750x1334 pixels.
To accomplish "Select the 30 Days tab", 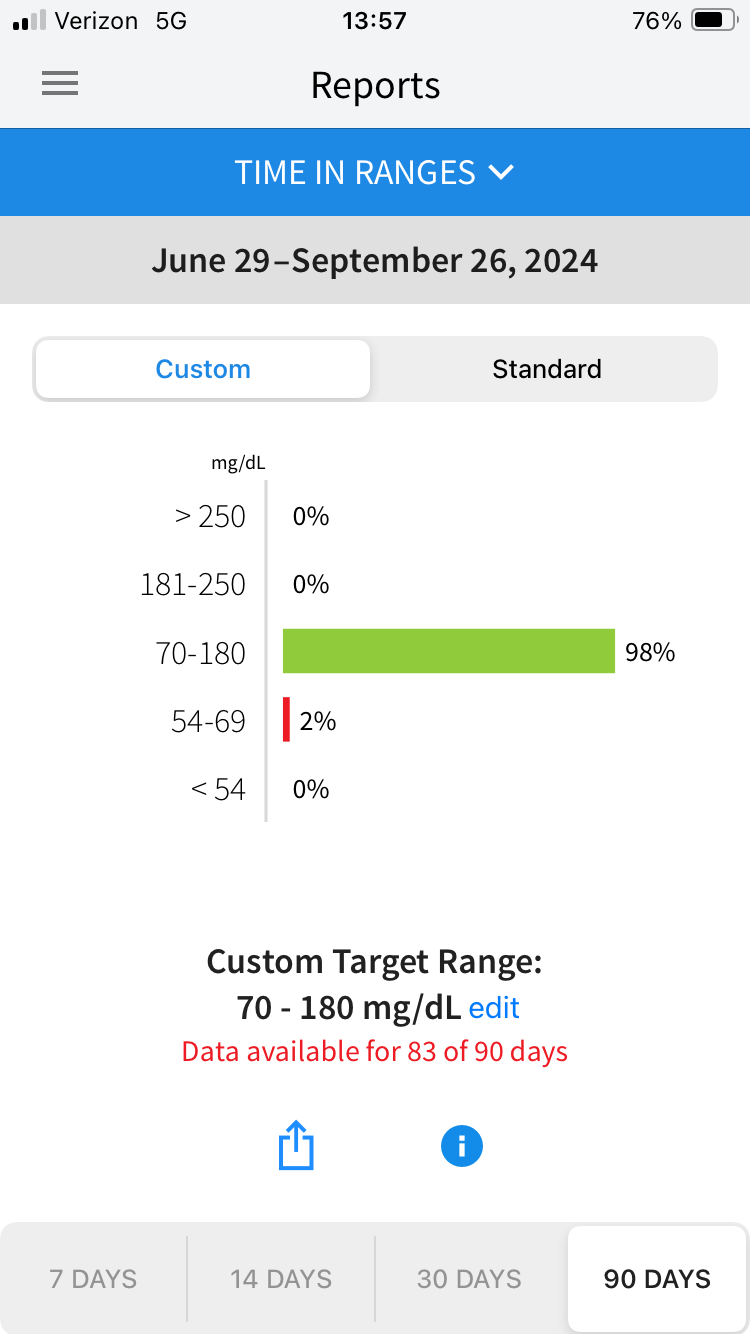I will (x=469, y=1279).
